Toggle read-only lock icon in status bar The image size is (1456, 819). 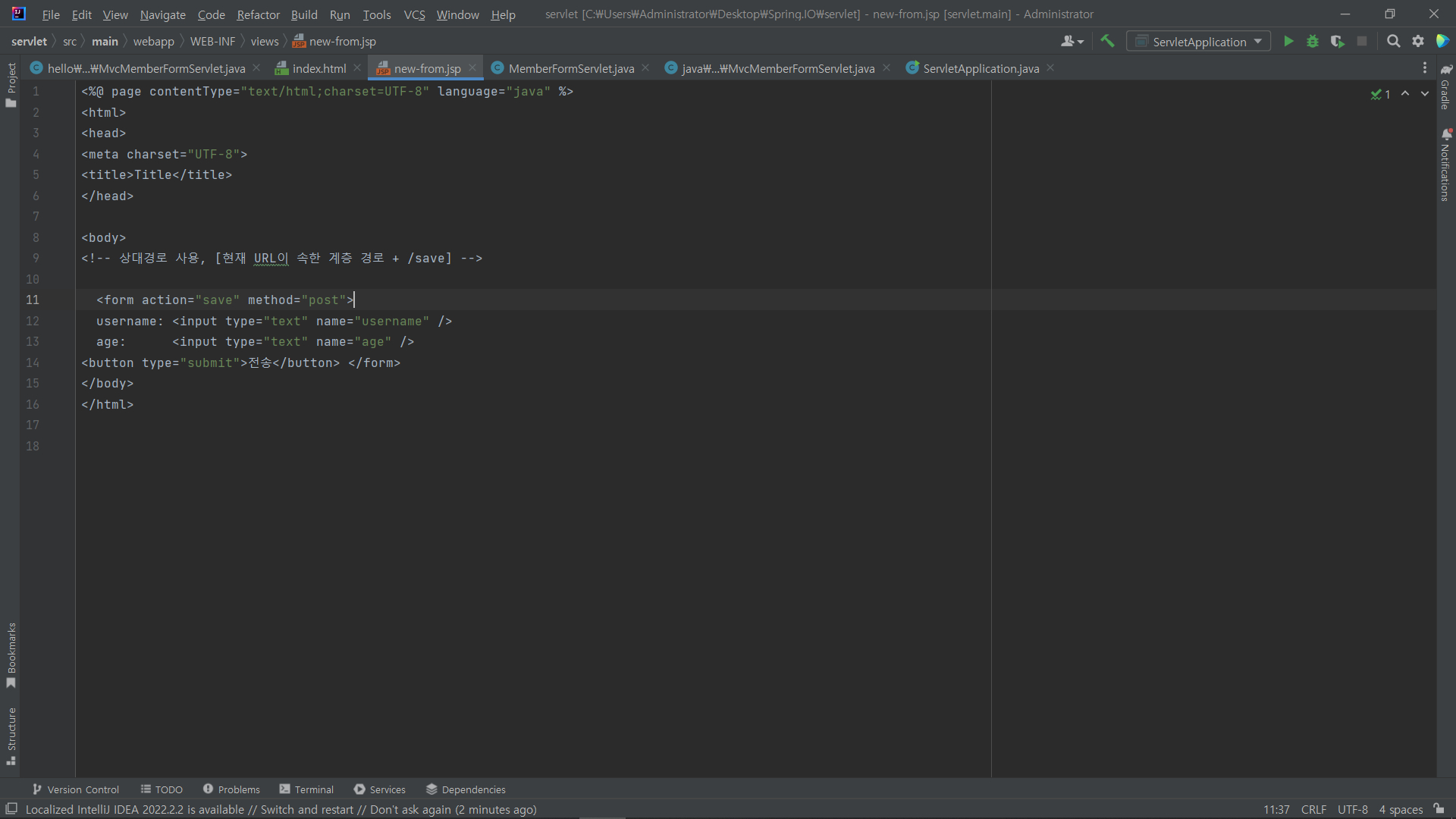(x=1439, y=809)
